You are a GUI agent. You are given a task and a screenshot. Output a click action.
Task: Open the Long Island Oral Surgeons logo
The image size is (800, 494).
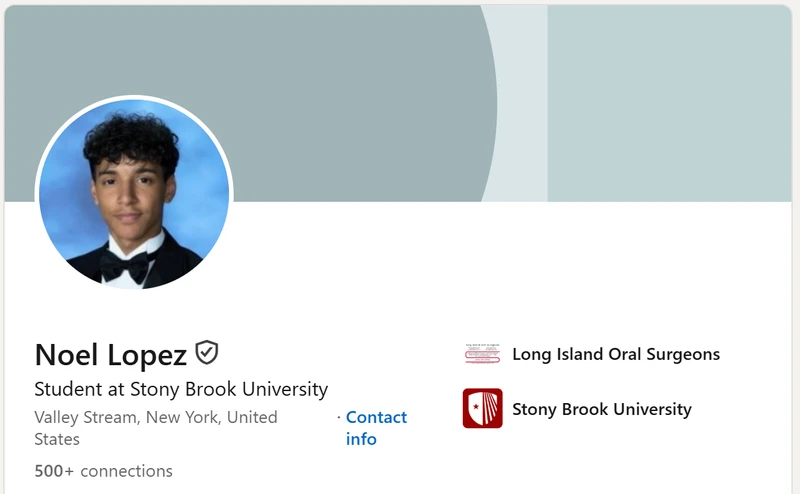tap(482, 354)
